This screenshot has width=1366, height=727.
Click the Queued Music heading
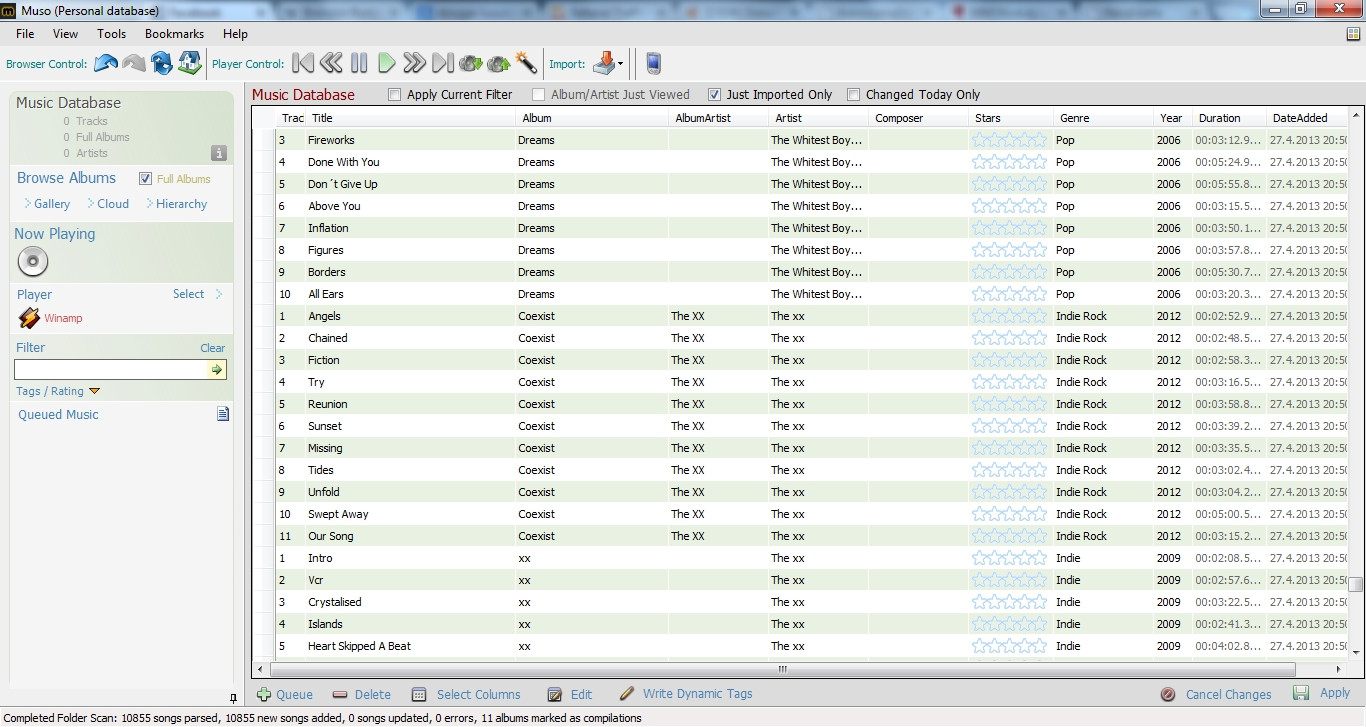point(58,414)
